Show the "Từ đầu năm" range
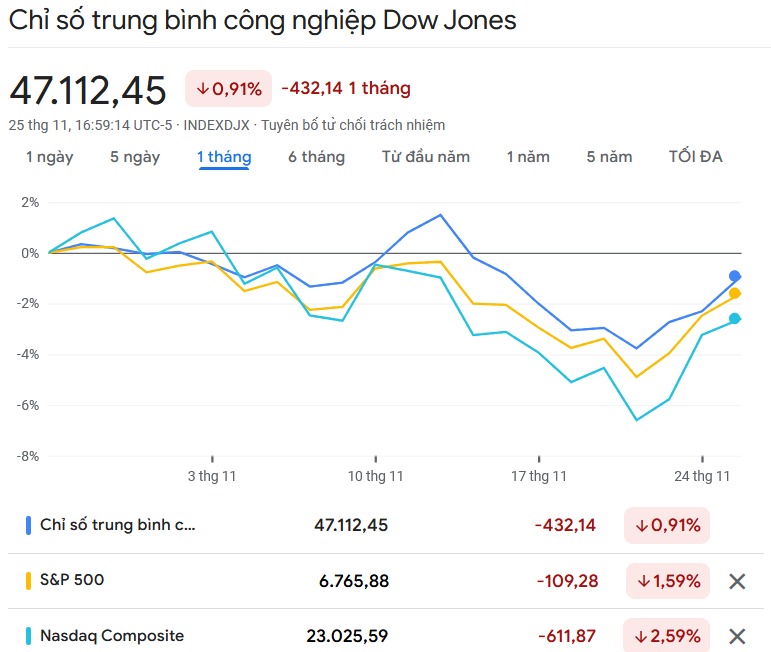Screen dimensions: 771x652 pyautogui.click(x=426, y=157)
